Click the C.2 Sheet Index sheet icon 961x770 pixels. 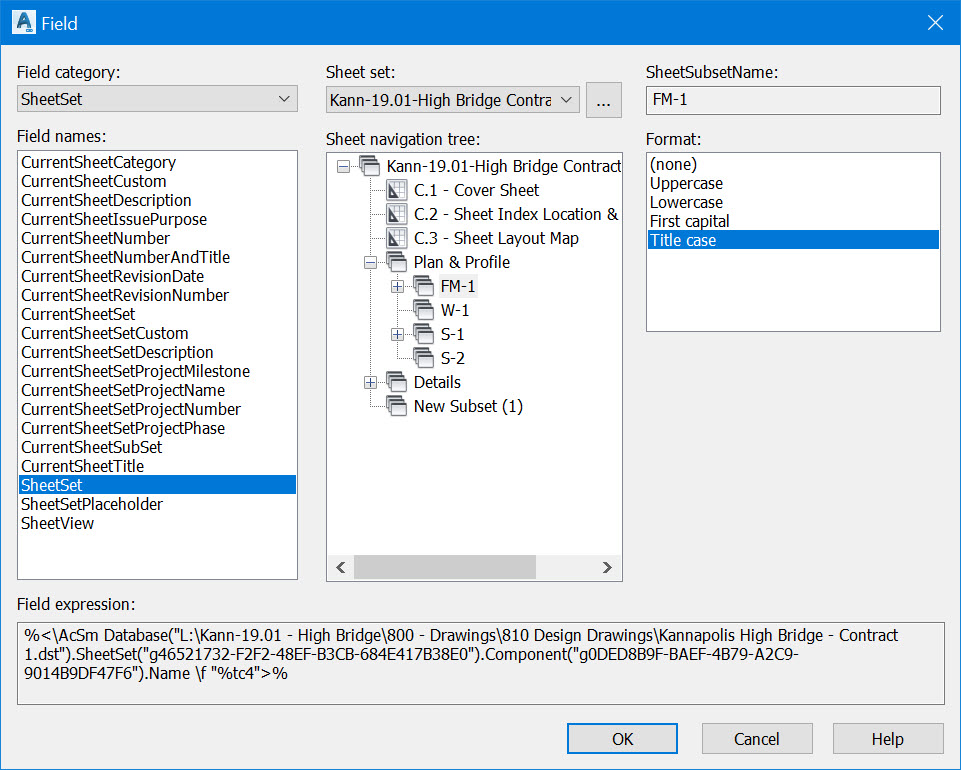[397, 214]
